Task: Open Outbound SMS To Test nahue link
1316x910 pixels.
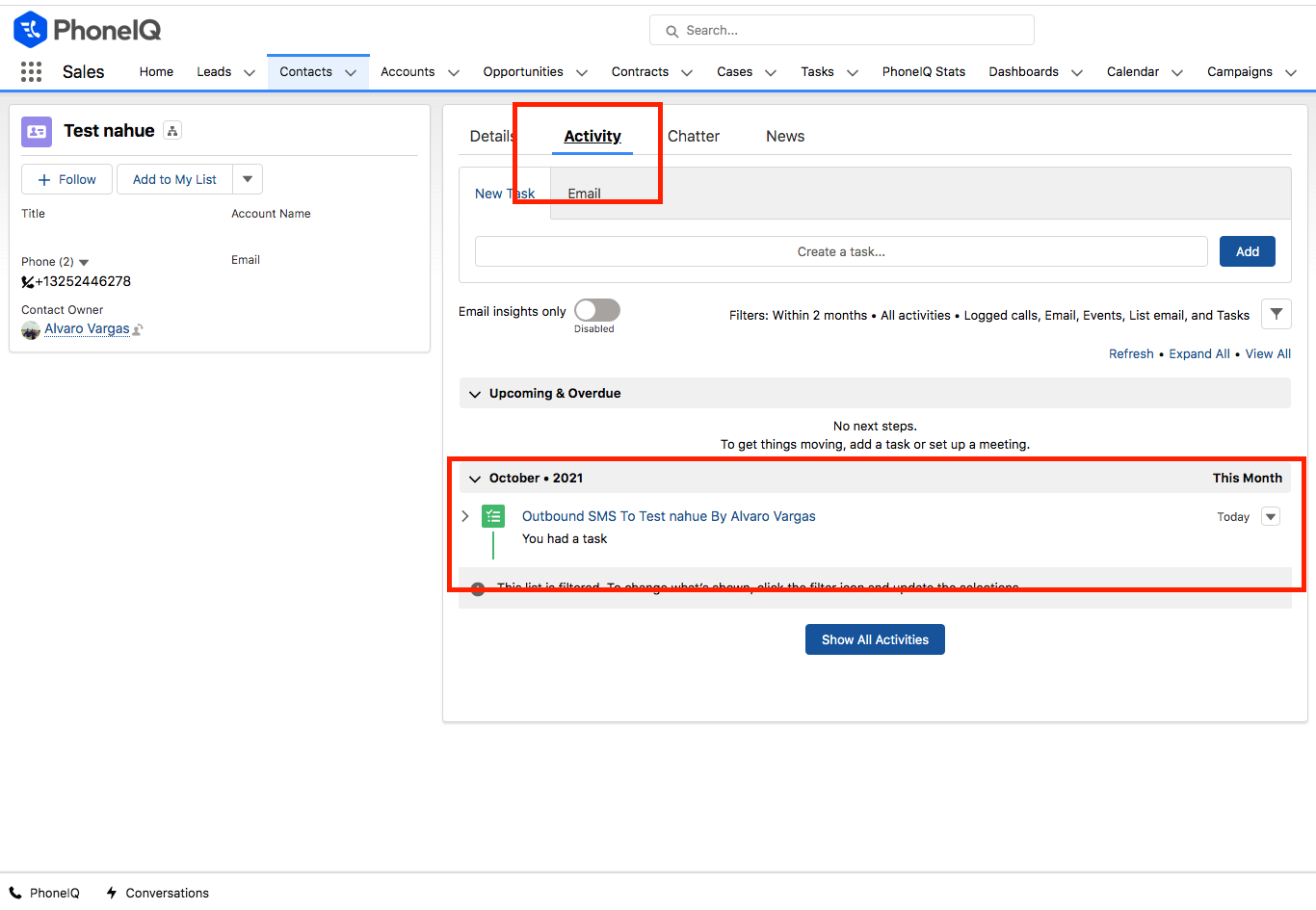Action: [x=669, y=516]
